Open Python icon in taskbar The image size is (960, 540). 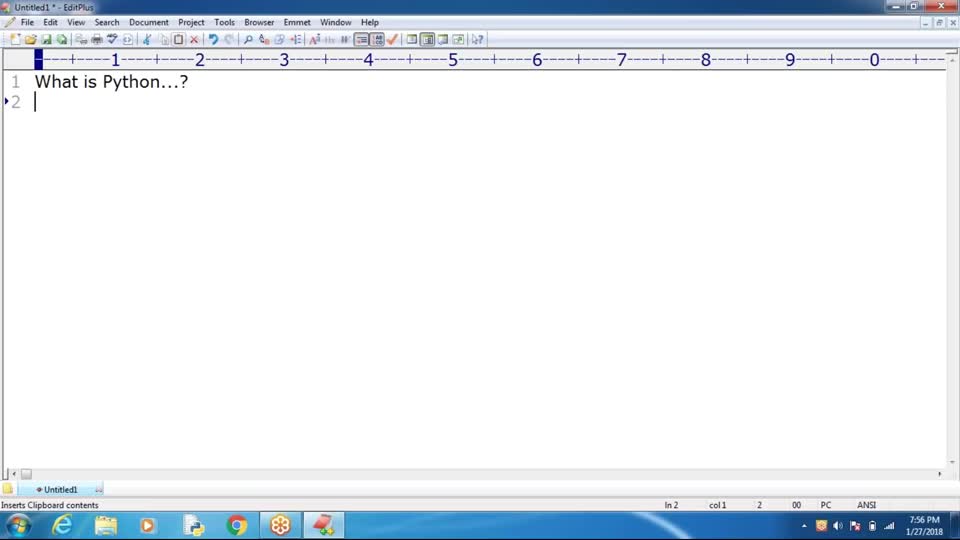click(193, 526)
